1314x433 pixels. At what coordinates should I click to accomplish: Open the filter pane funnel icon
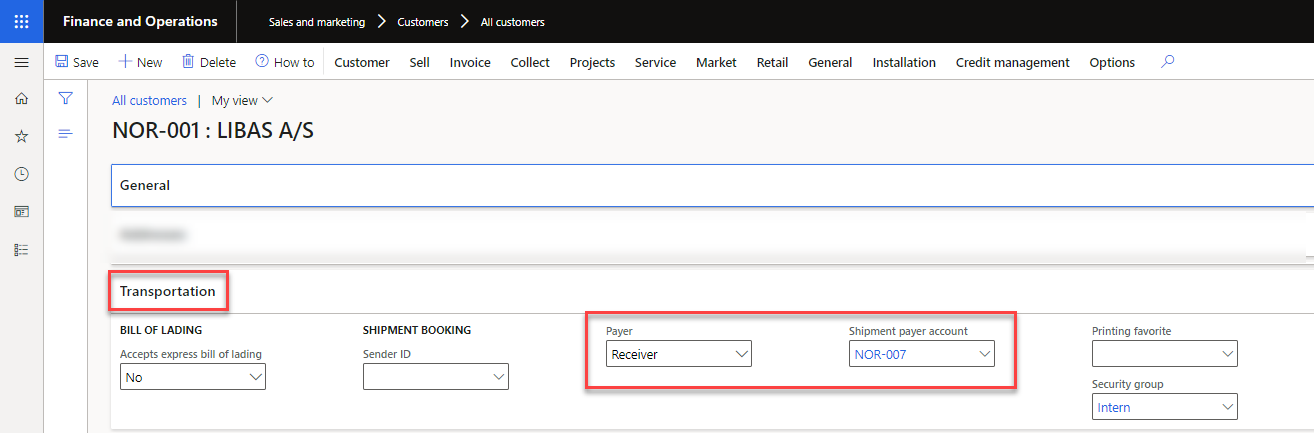pos(65,98)
